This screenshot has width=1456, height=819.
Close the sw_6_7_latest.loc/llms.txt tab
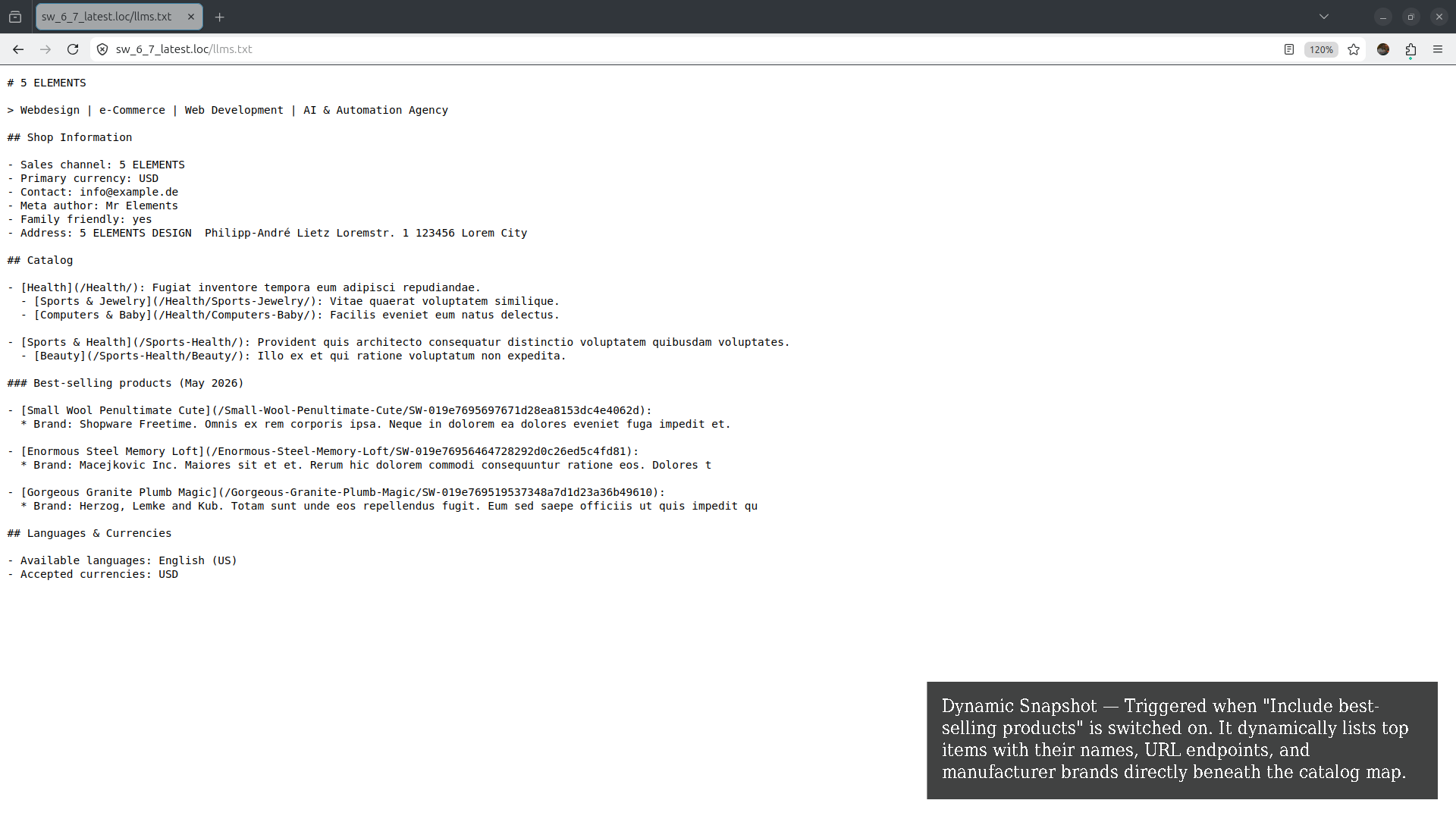191,17
